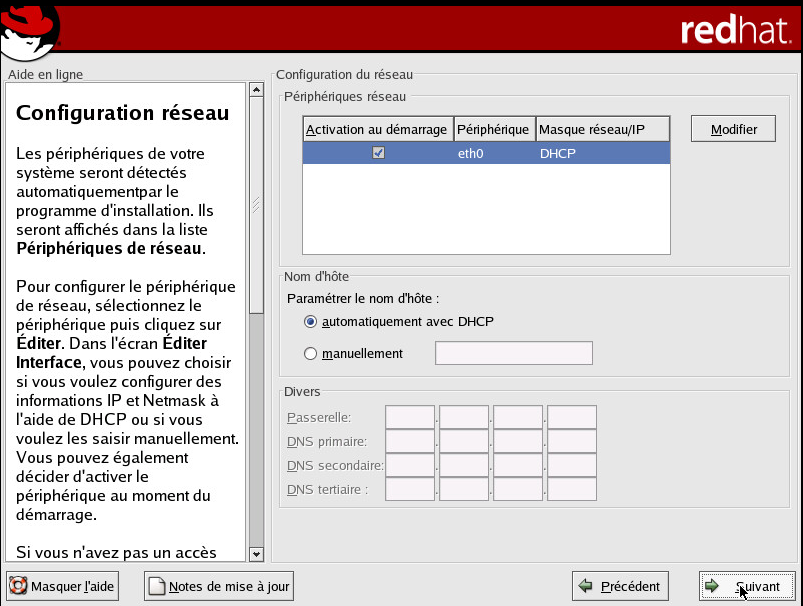Click the pane divider grip handle
The image size is (803, 606).
(256, 205)
